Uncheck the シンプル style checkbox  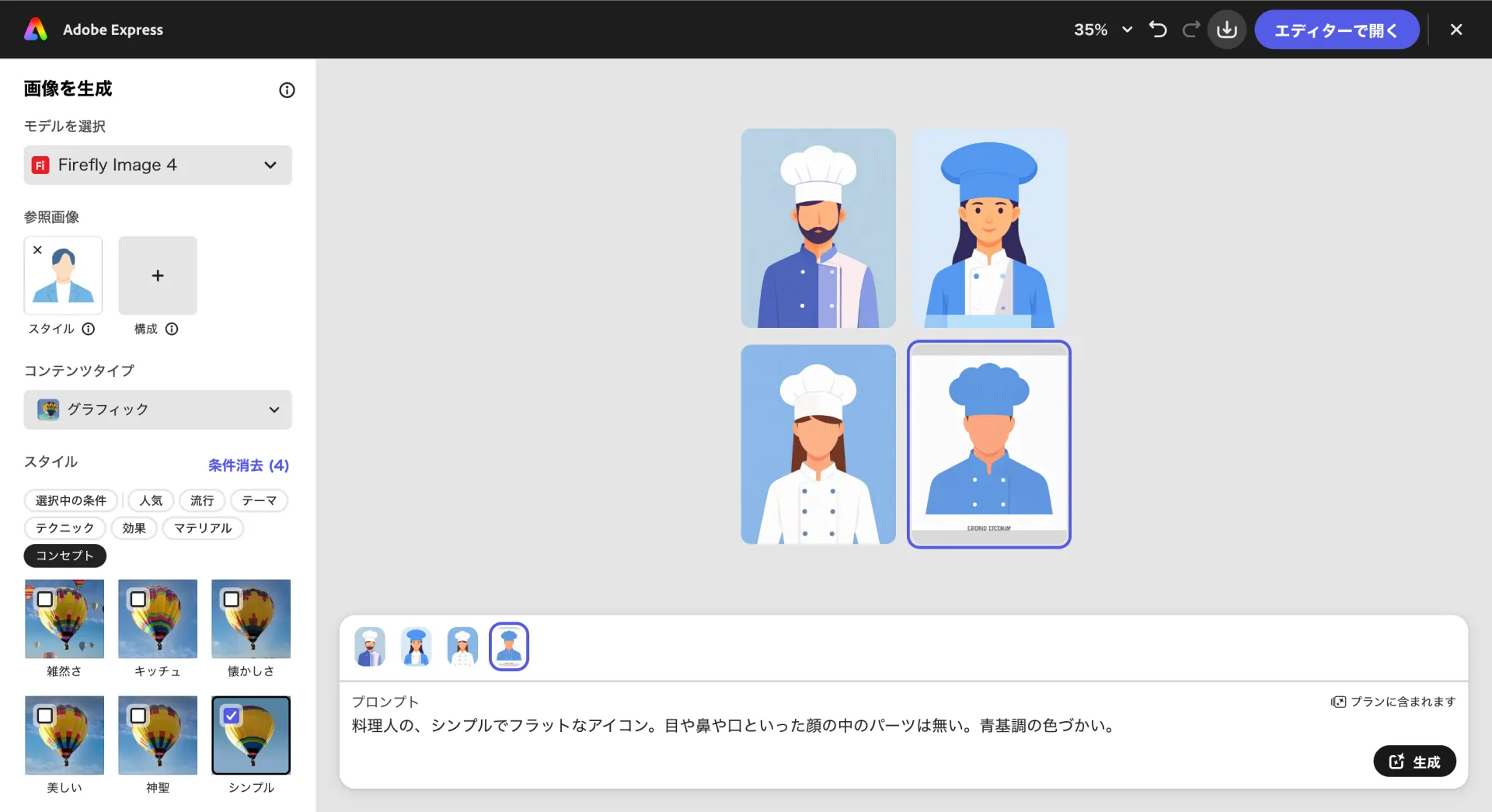[232, 715]
